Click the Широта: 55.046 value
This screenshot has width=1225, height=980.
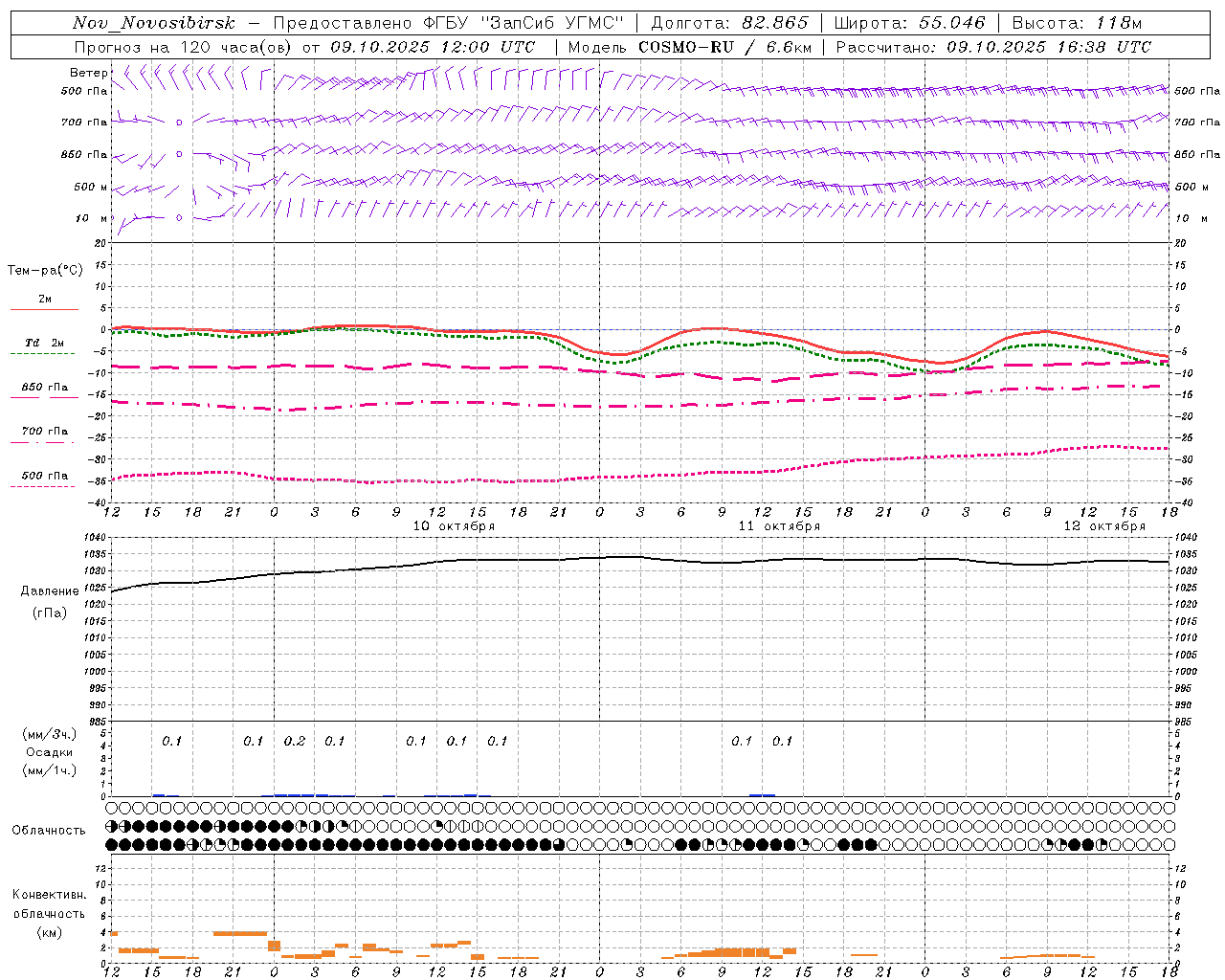pyautogui.click(x=909, y=23)
